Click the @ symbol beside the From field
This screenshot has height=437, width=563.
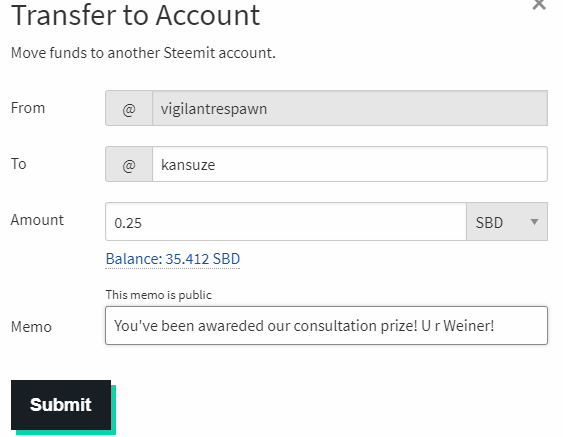(129, 108)
